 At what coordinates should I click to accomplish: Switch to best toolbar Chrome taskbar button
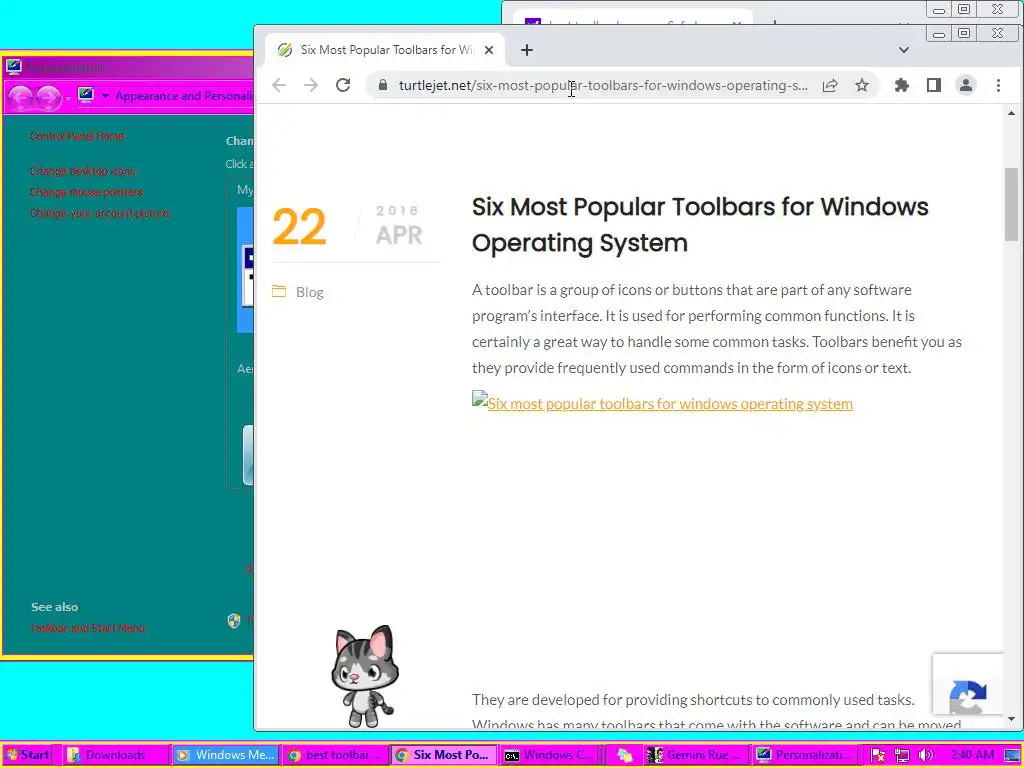(335, 755)
